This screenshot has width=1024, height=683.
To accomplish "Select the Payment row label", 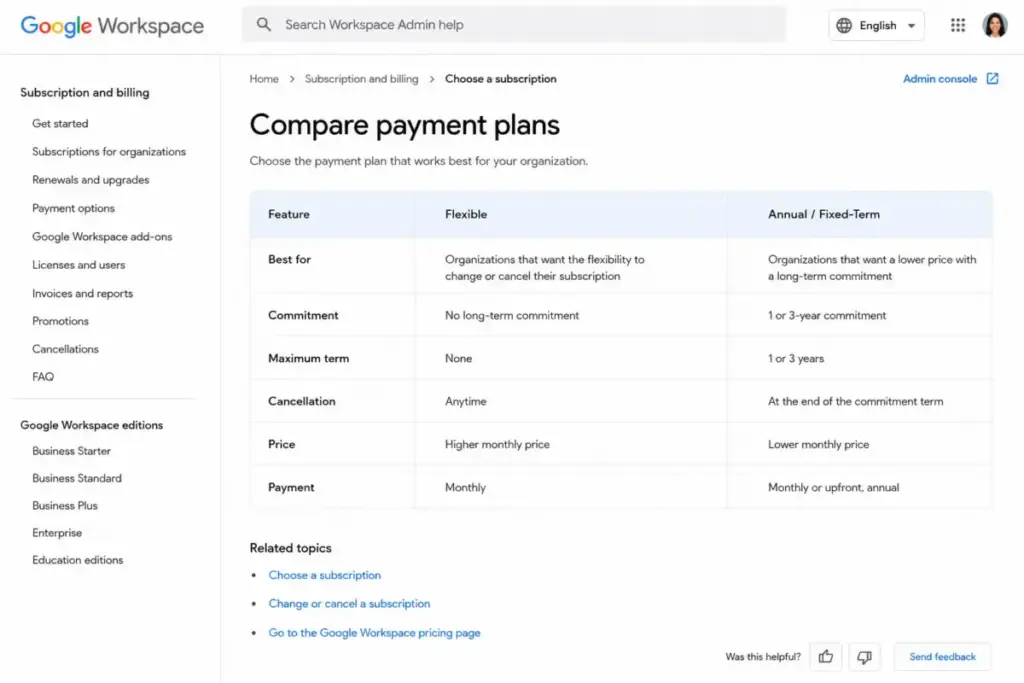I will 291,487.
